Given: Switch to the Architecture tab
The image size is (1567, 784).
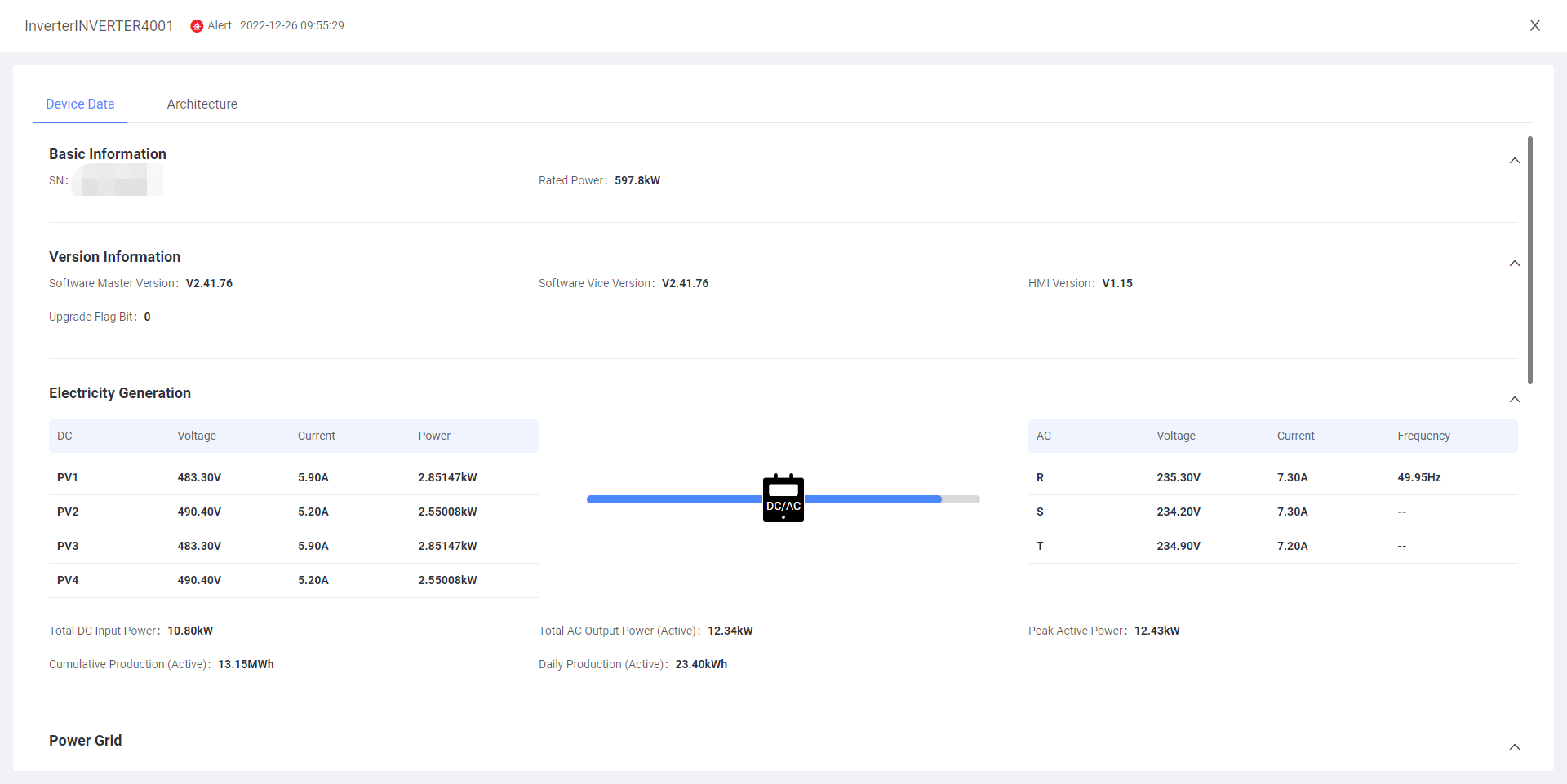Looking at the screenshot, I should (x=202, y=104).
